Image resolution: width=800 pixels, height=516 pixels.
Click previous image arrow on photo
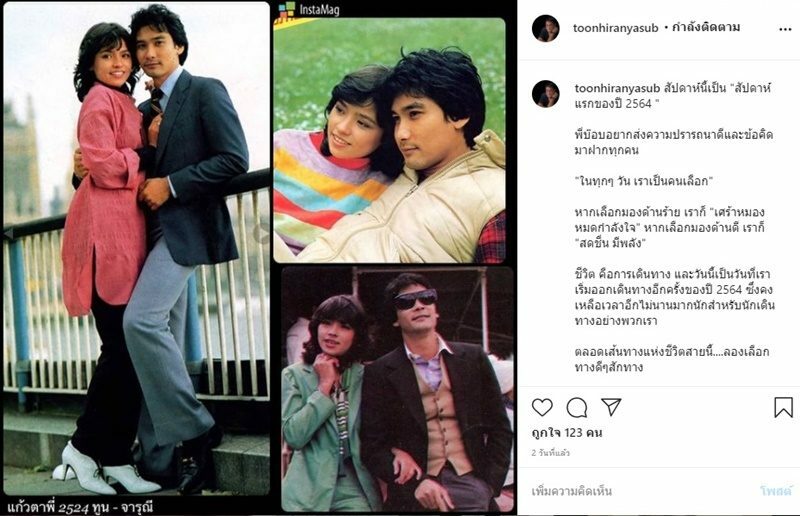pos(8,233)
